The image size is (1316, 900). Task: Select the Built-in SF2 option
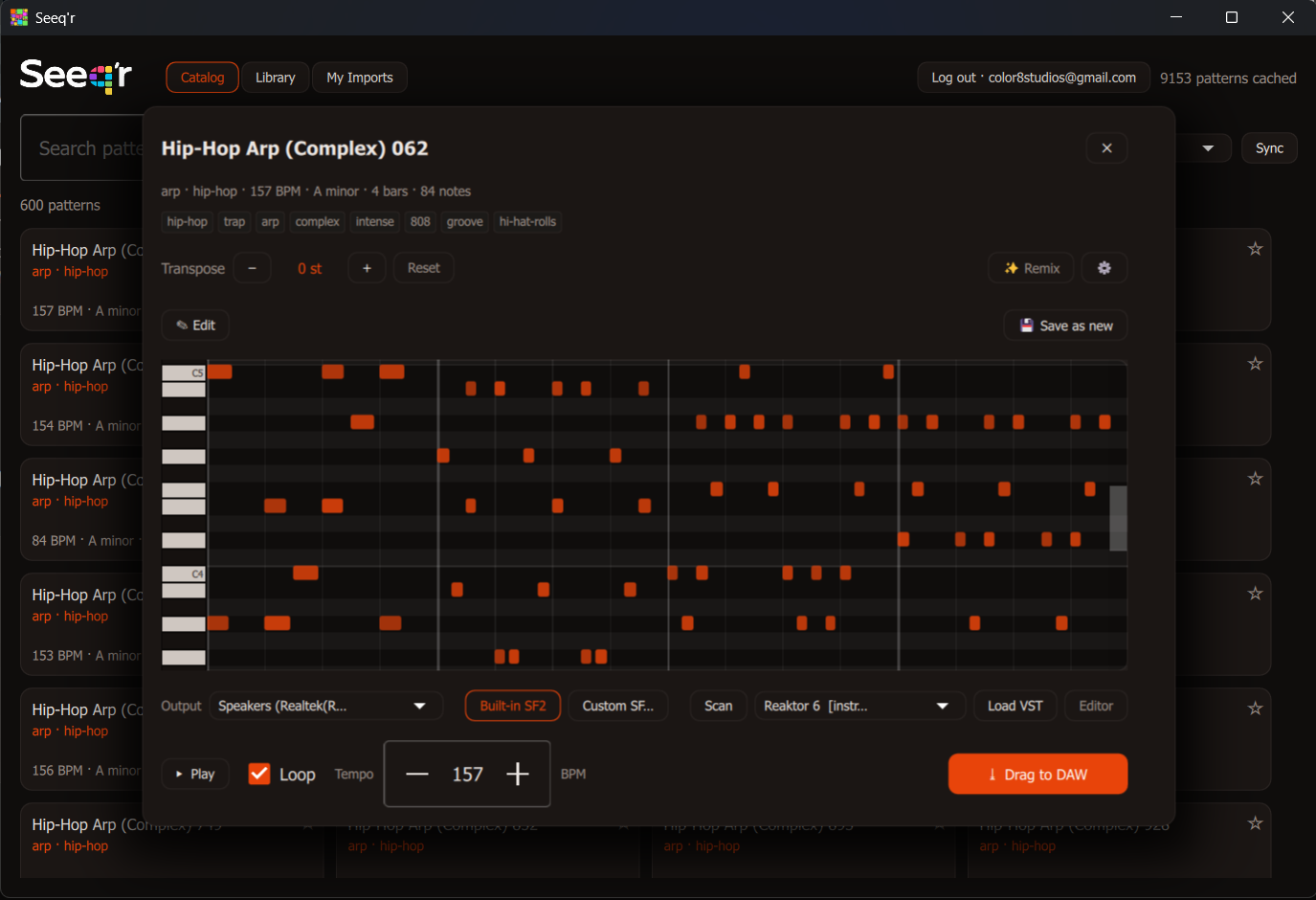coord(513,706)
